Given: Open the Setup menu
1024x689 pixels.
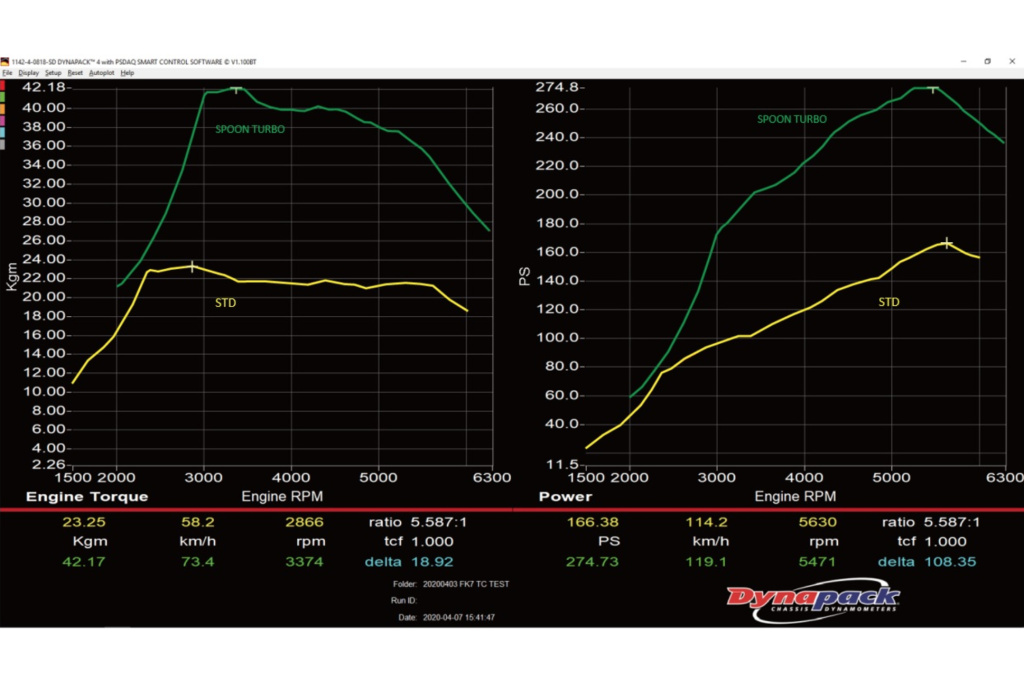Looking at the screenshot, I should click(x=53, y=73).
